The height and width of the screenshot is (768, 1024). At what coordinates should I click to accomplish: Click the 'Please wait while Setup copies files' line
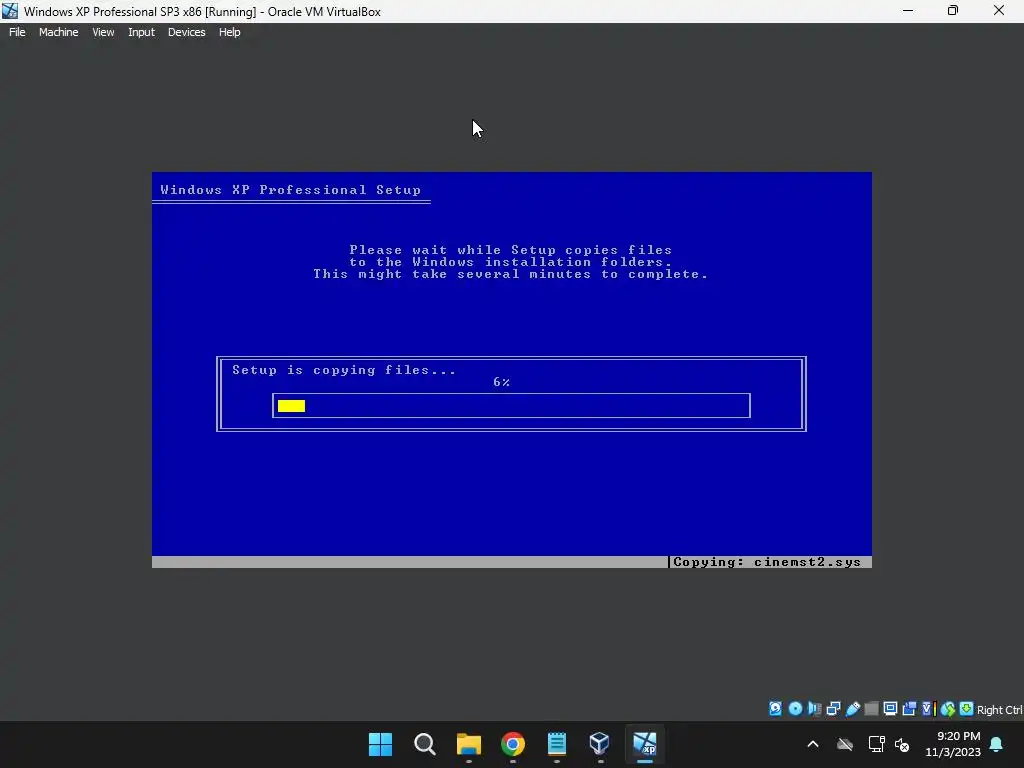[x=511, y=249]
